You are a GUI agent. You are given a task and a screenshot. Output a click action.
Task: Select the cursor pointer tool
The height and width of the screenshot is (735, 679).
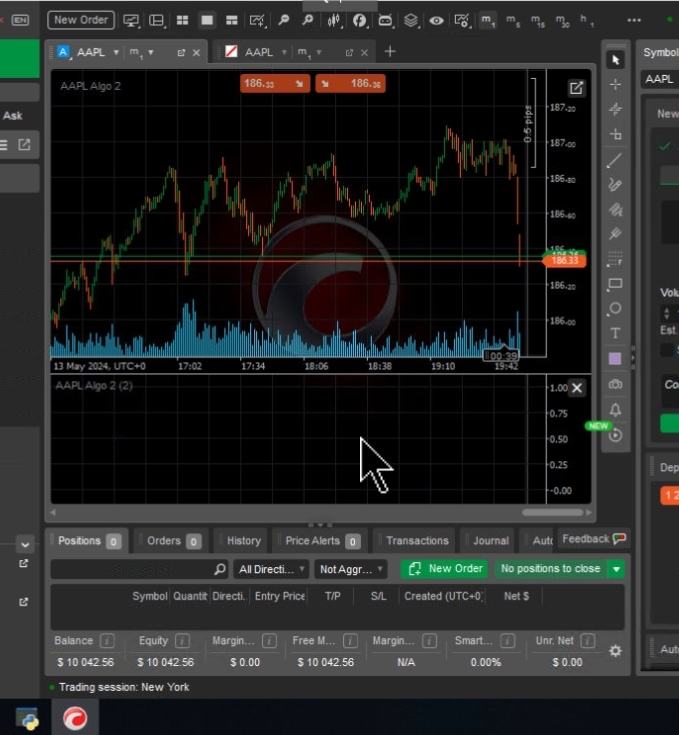[x=615, y=60]
